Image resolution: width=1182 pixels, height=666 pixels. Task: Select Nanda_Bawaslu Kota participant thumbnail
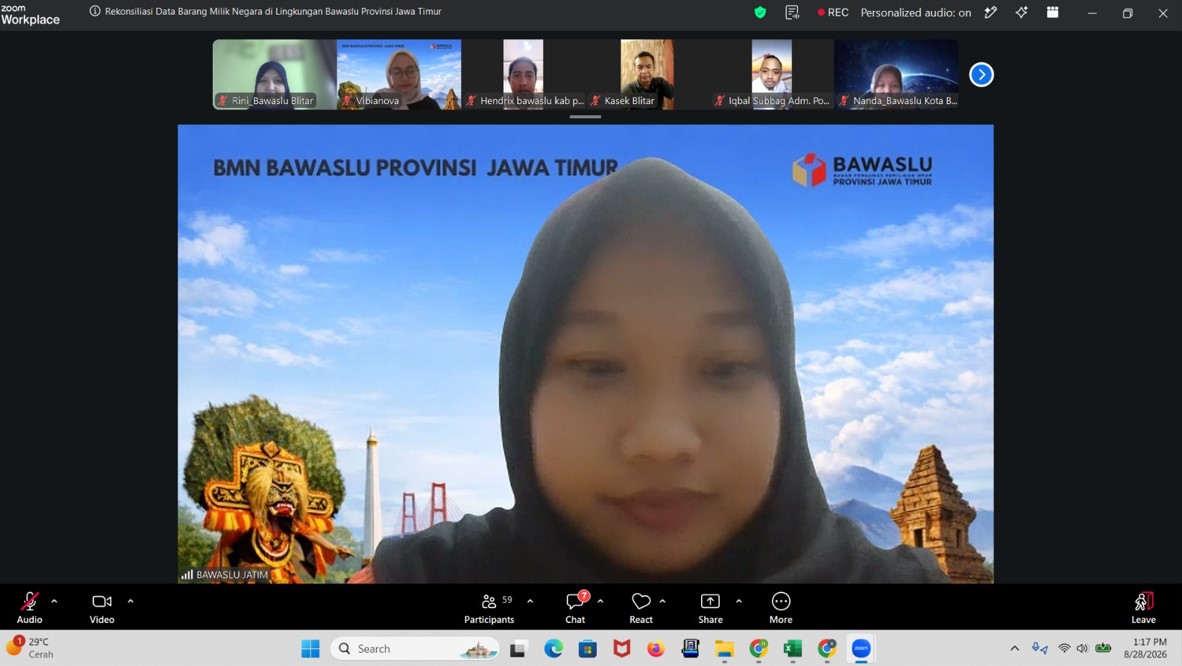coord(896,75)
